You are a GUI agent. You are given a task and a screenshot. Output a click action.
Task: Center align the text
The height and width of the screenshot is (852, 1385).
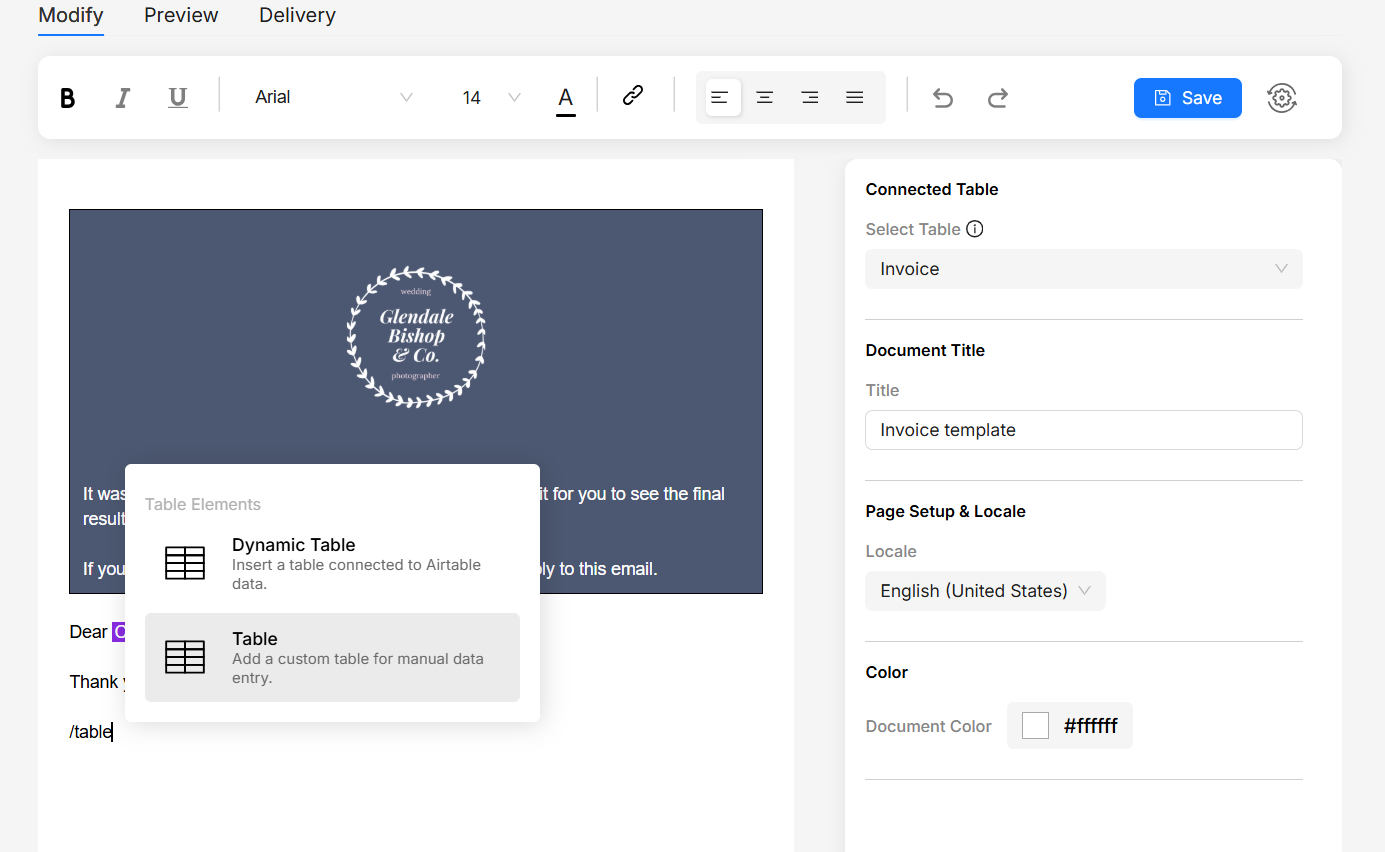765,97
